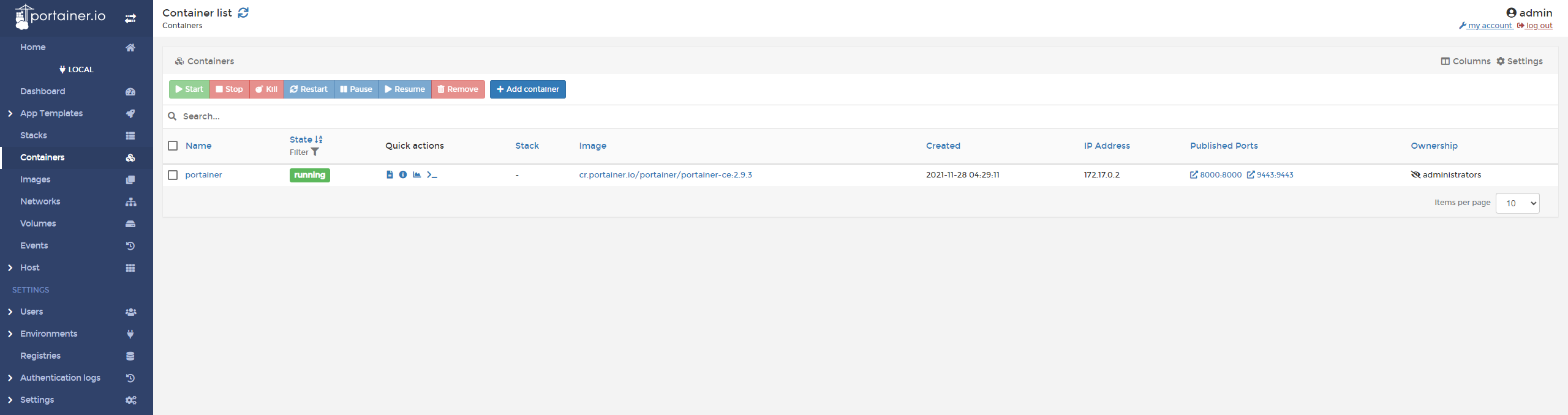Click the Environments plug icon

click(x=130, y=334)
